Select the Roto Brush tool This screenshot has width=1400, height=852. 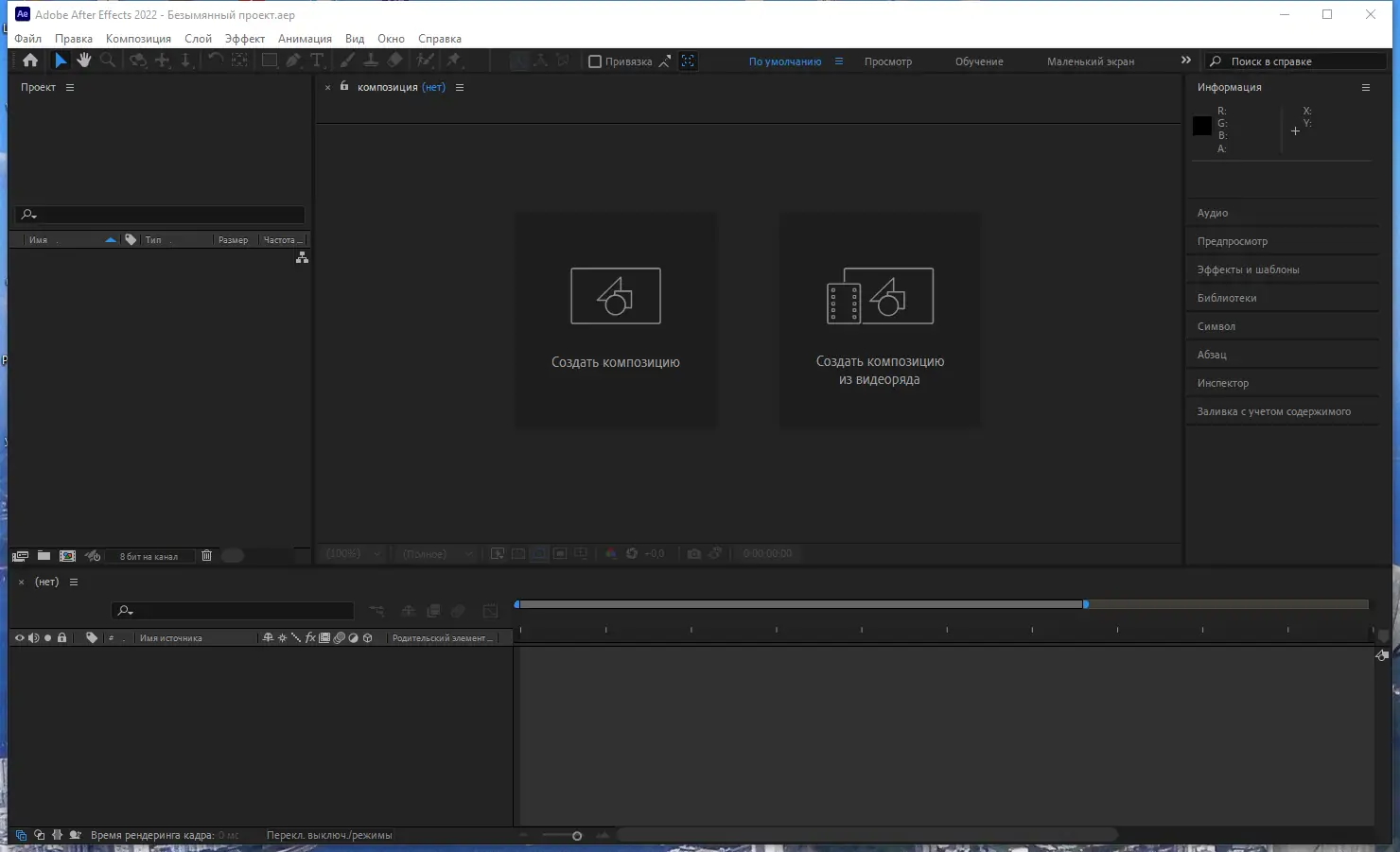(x=426, y=61)
